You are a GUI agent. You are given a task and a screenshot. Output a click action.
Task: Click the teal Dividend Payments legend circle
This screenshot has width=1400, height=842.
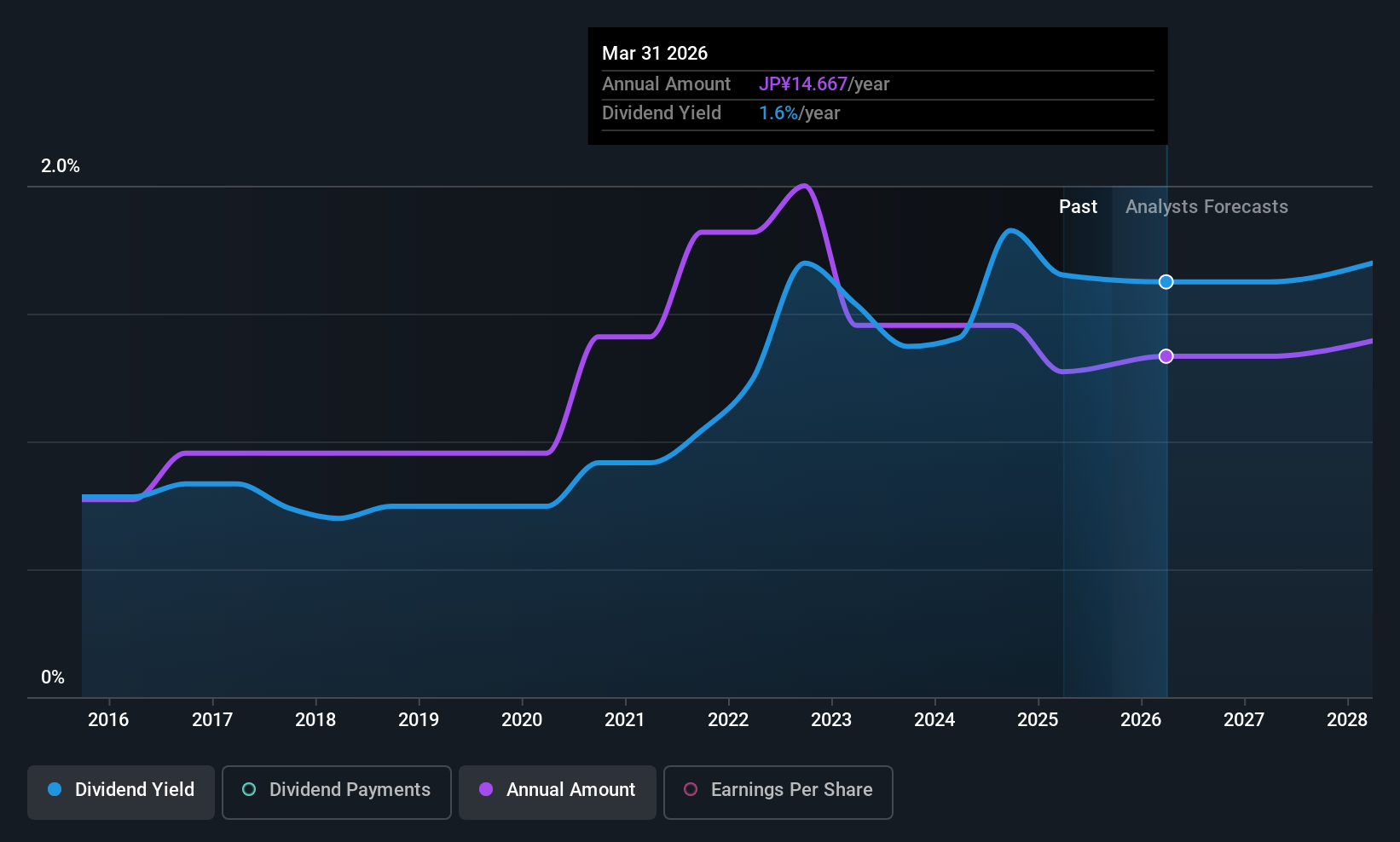[249, 789]
